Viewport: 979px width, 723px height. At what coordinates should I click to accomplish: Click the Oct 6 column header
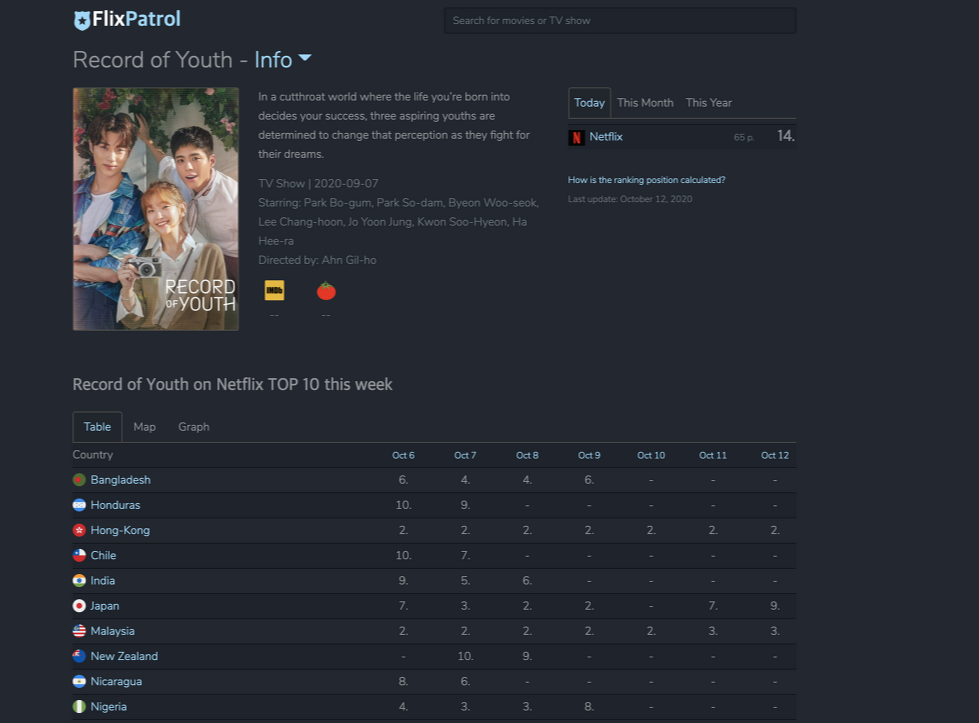[x=403, y=455]
